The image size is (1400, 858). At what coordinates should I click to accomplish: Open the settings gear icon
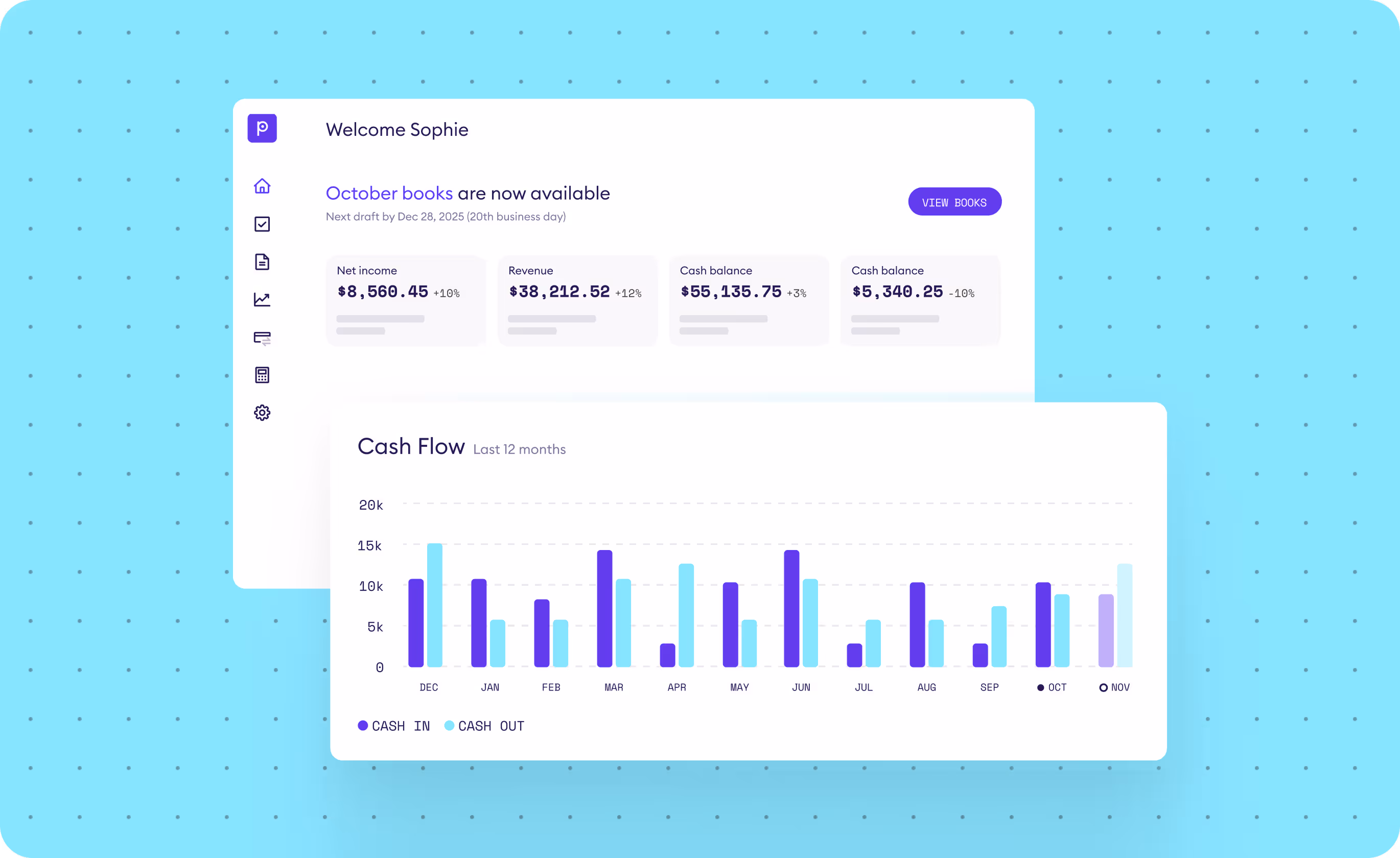click(262, 413)
